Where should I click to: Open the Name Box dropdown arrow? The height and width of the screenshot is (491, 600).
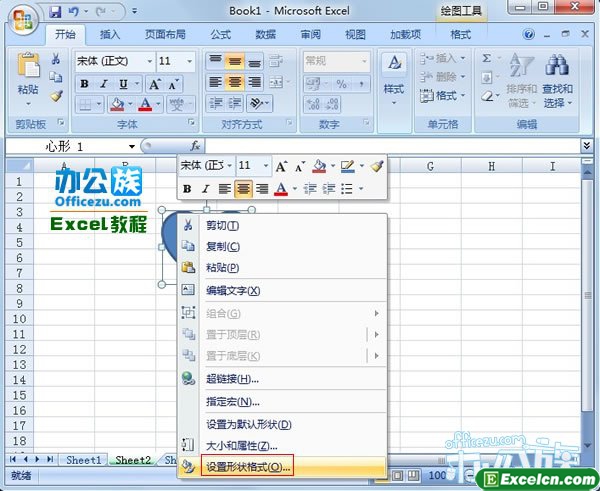[x=132, y=147]
